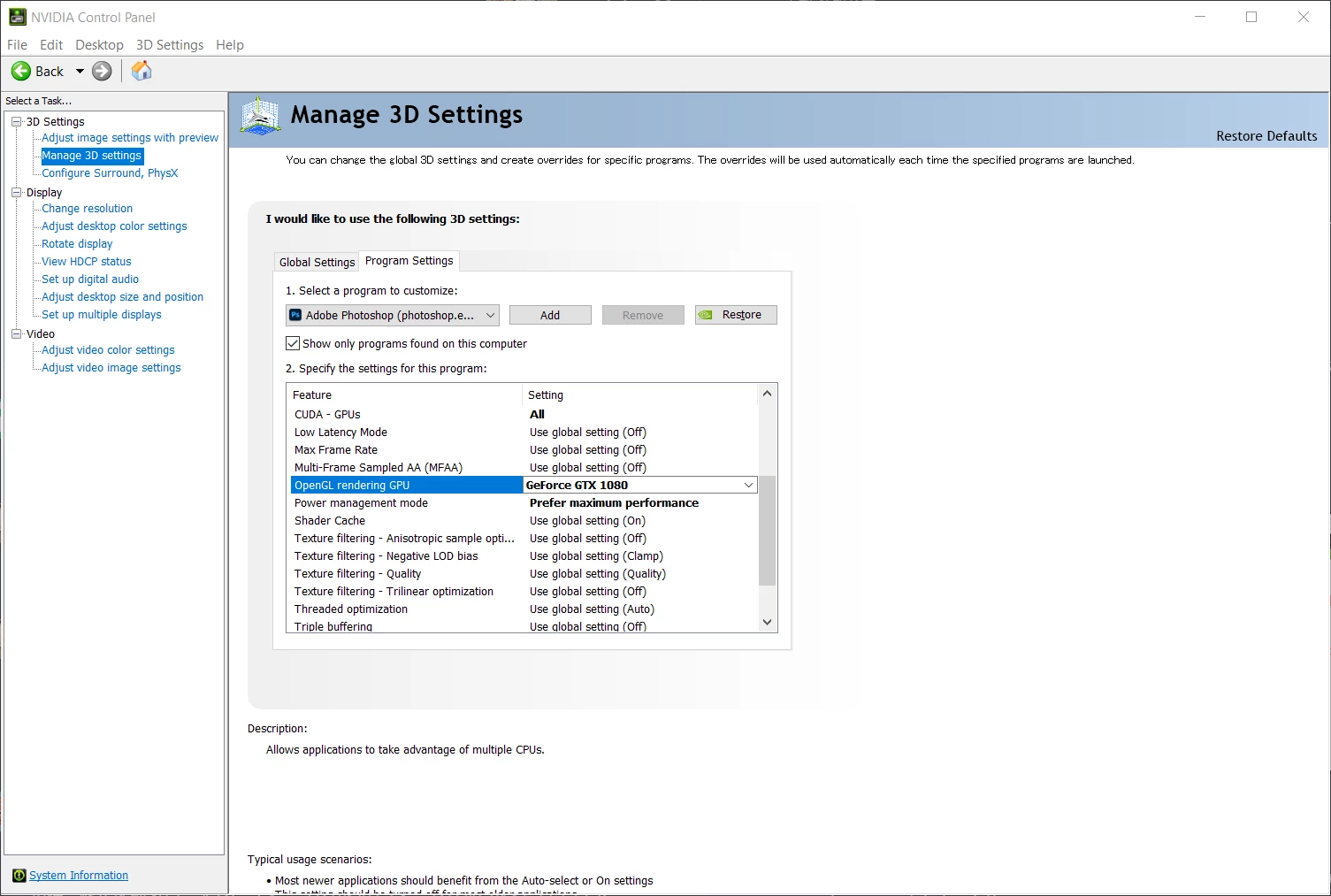
Task: Click NVIDIA Control Panel title bar icon
Action: pos(17,17)
